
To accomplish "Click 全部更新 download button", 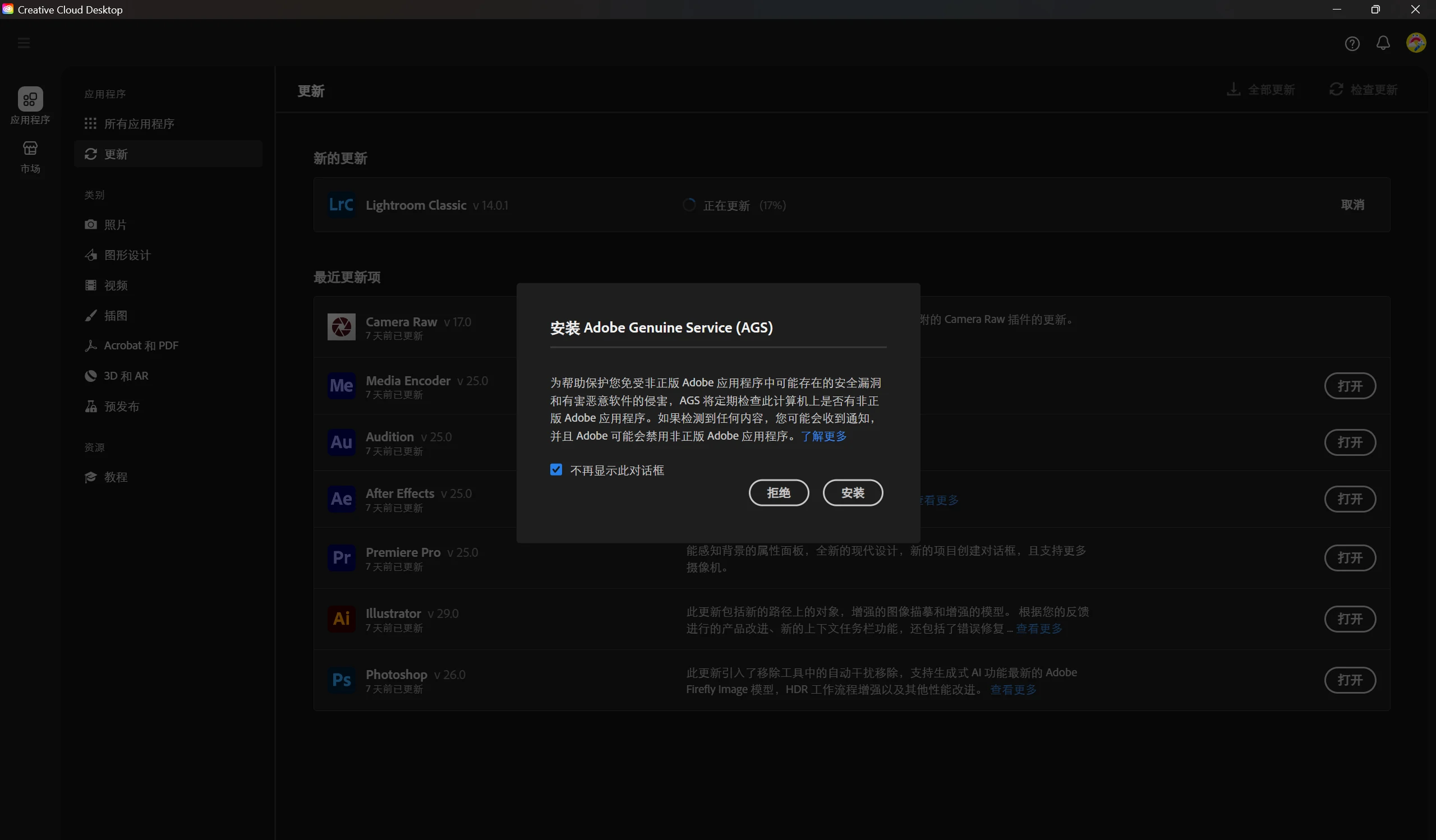I will coord(1261,89).
